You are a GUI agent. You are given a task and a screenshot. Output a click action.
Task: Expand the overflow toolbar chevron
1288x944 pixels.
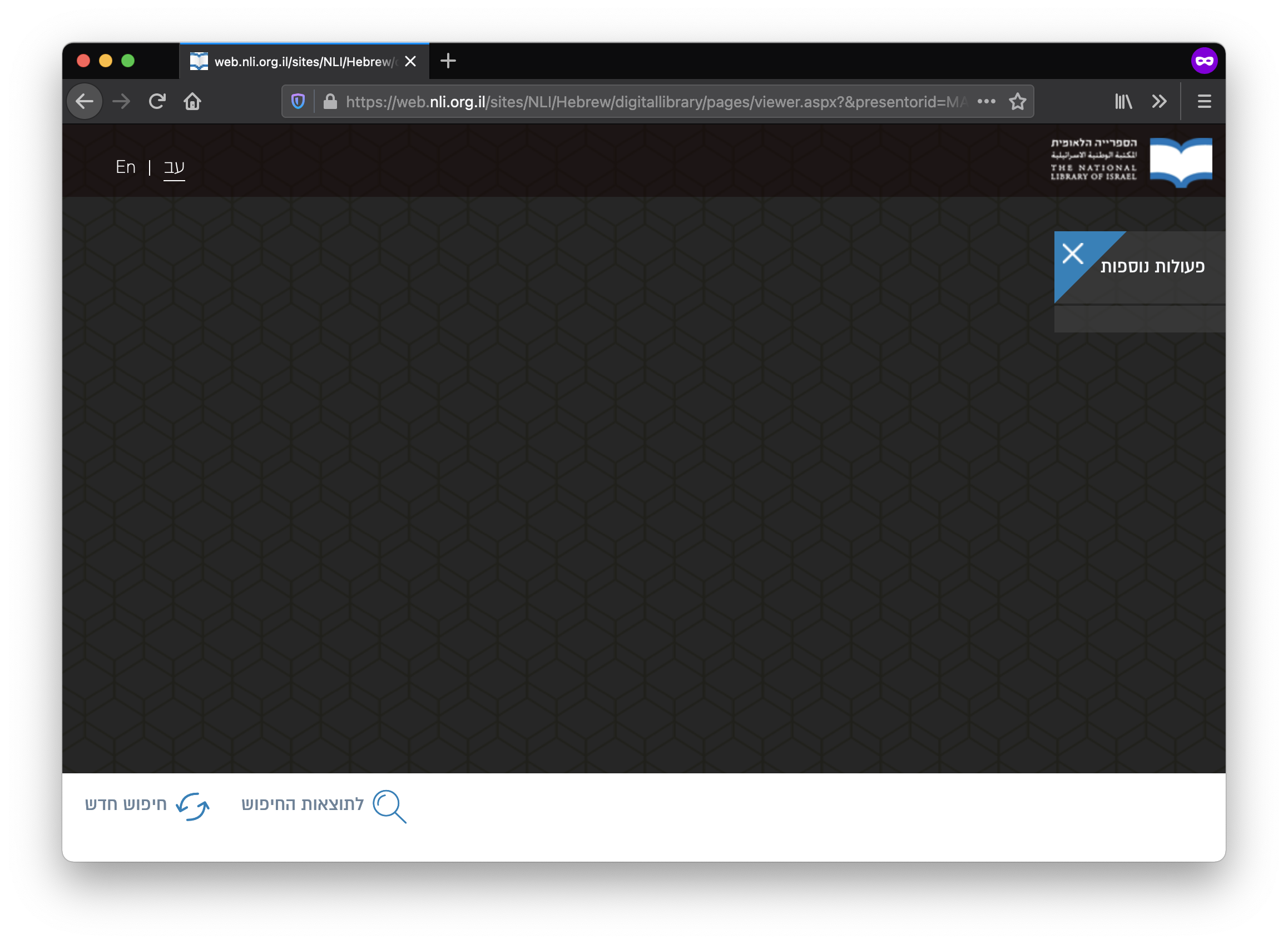pos(1160,101)
